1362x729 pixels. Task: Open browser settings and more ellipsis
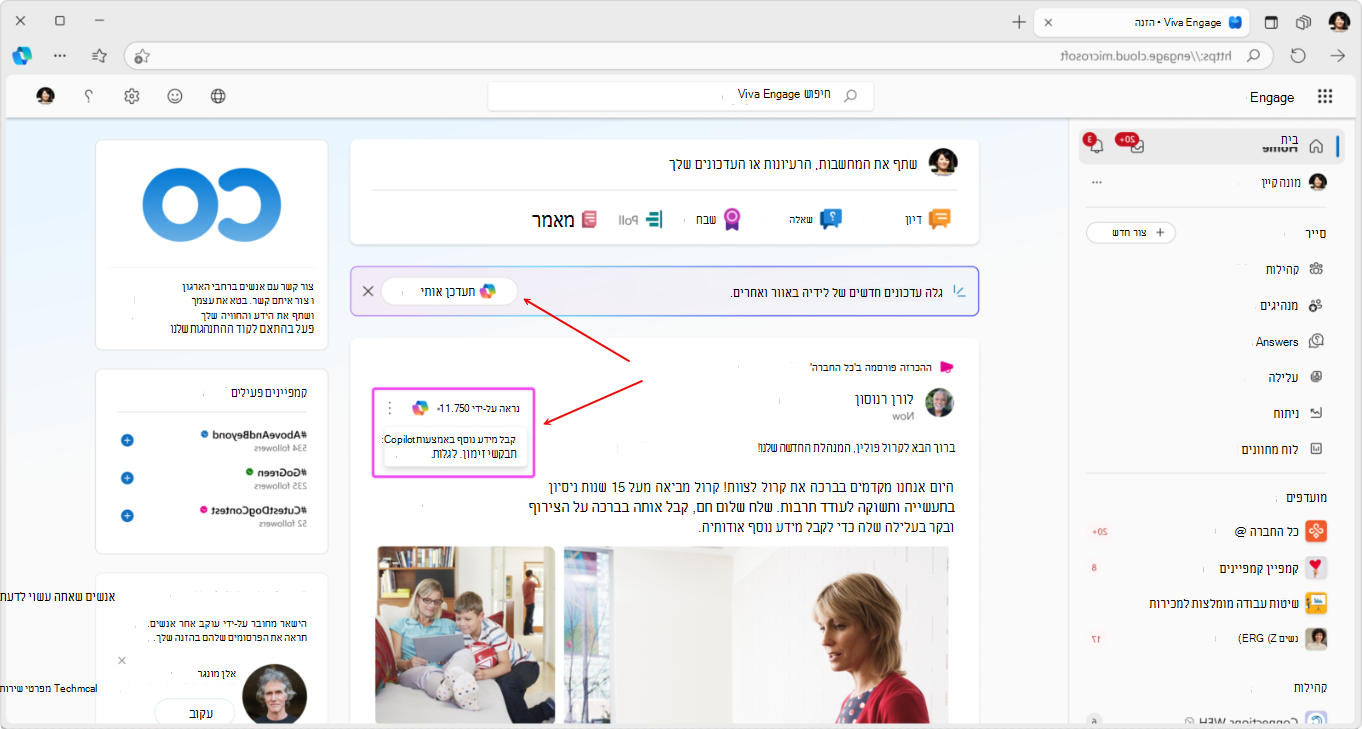click(x=60, y=56)
